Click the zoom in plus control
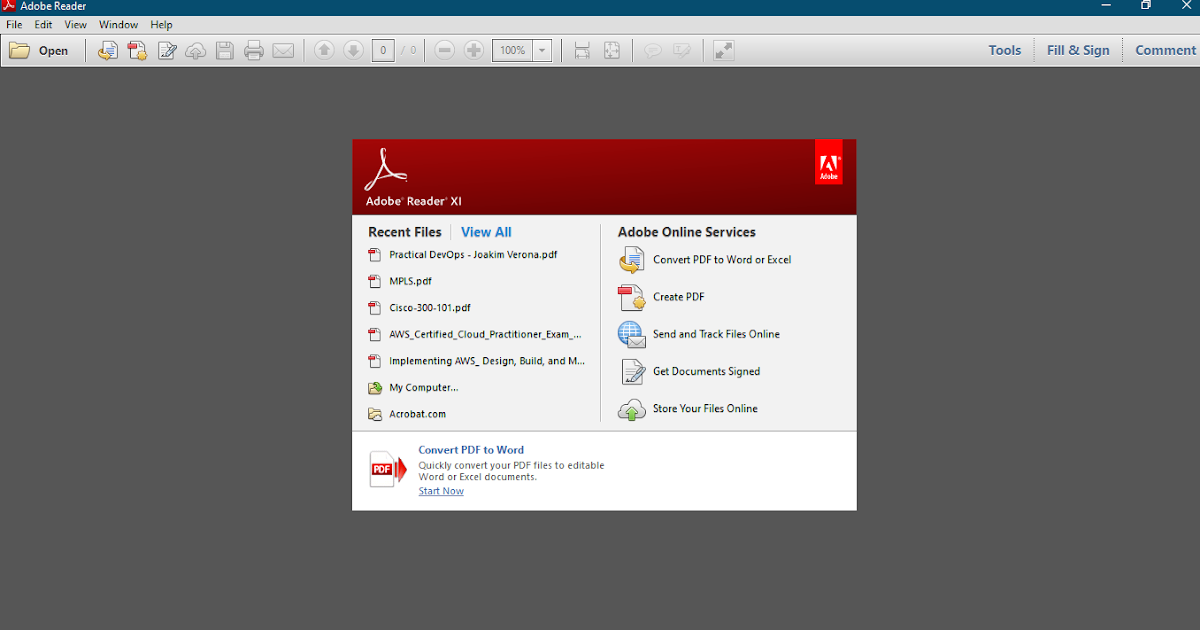The width and height of the screenshot is (1200, 630). click(x=473, y=50)
